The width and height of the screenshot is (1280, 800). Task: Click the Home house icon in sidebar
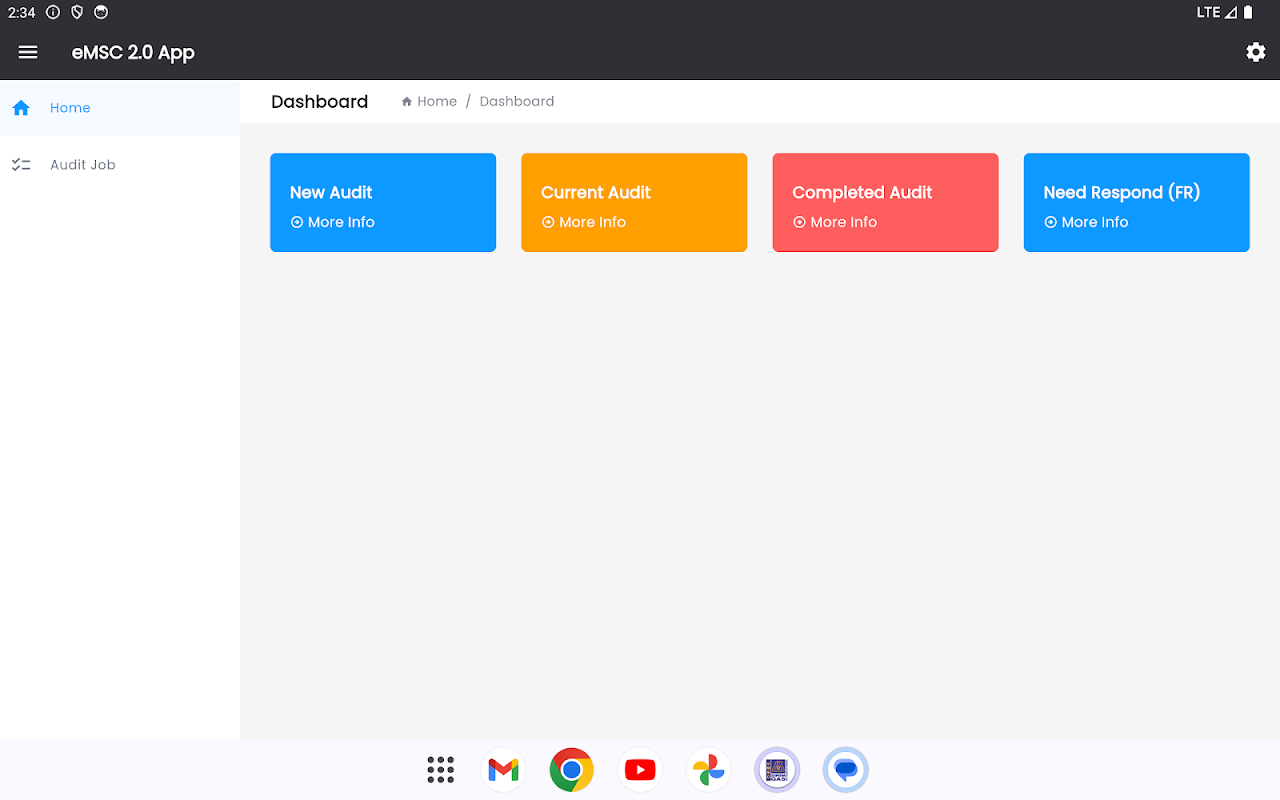(x=21, y=108)
